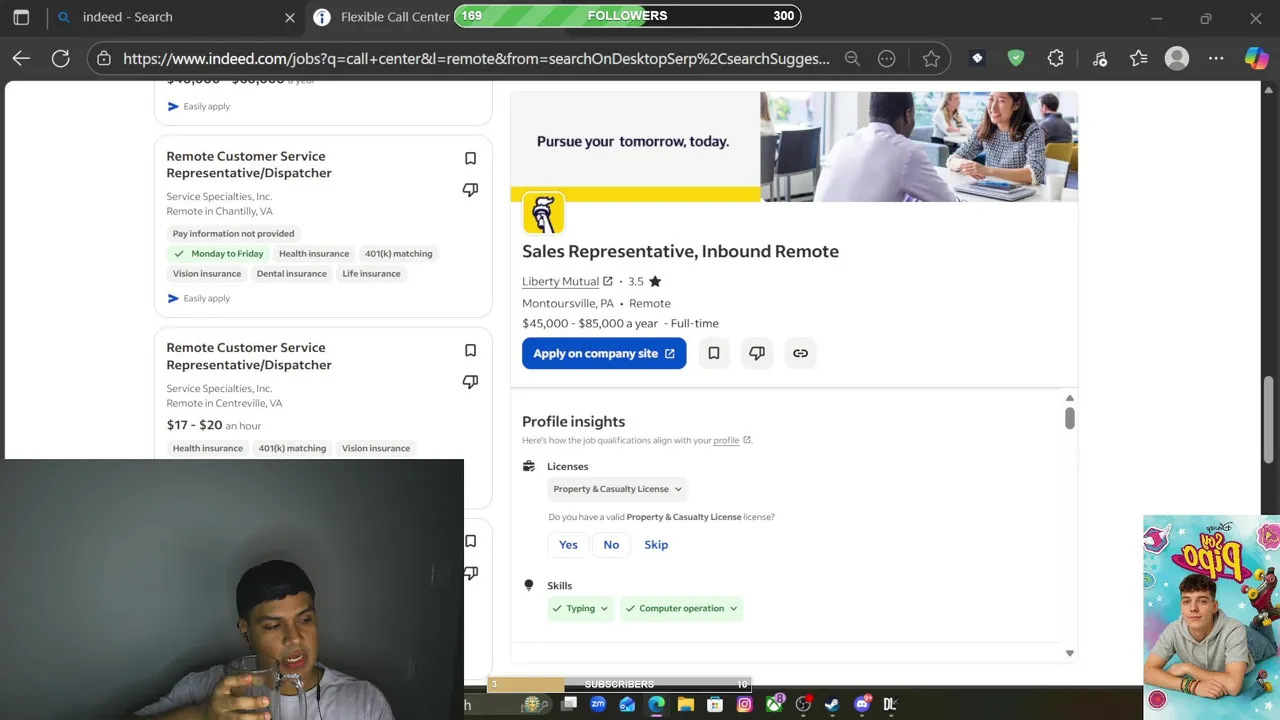Mark Sales Representative job as not interested

(757, 353)
